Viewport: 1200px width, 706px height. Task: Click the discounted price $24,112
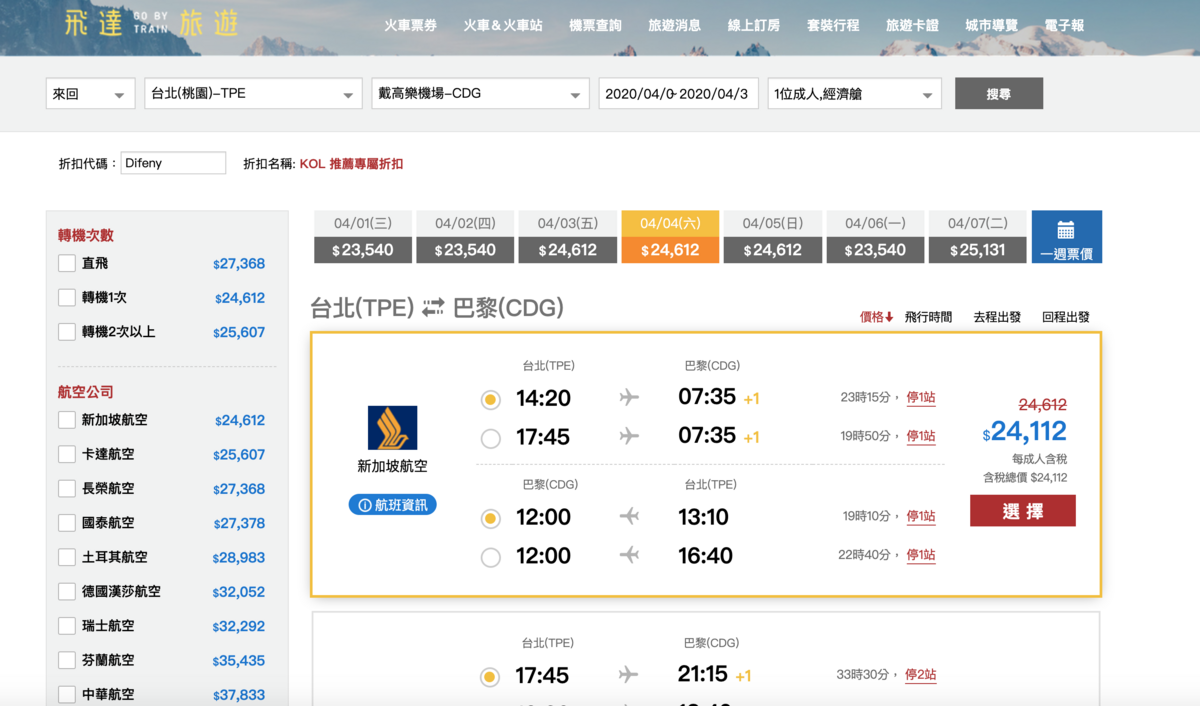pyautogui.click(x=1025, y=431)
